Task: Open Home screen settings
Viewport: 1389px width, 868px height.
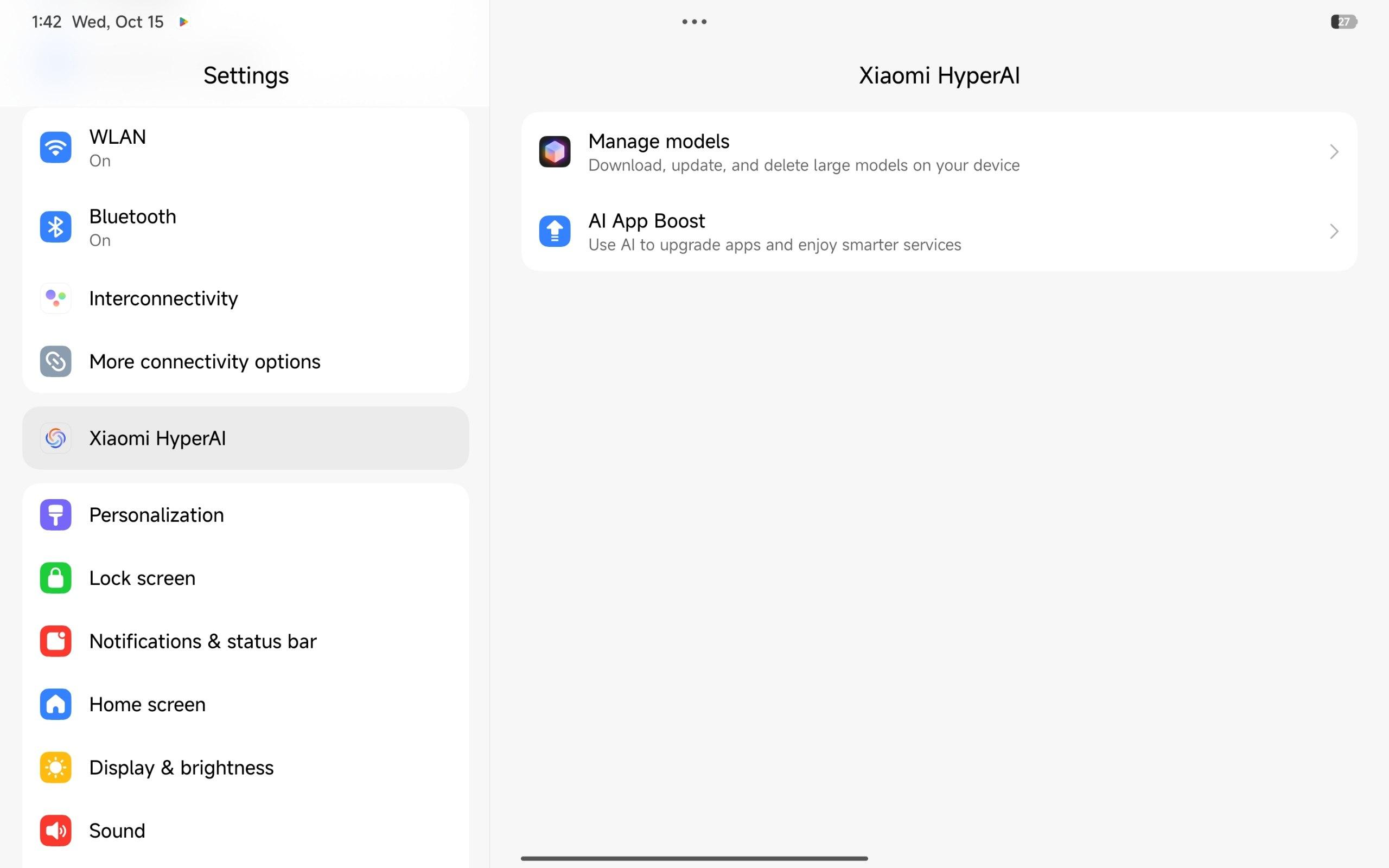Action: click(148, 704)
